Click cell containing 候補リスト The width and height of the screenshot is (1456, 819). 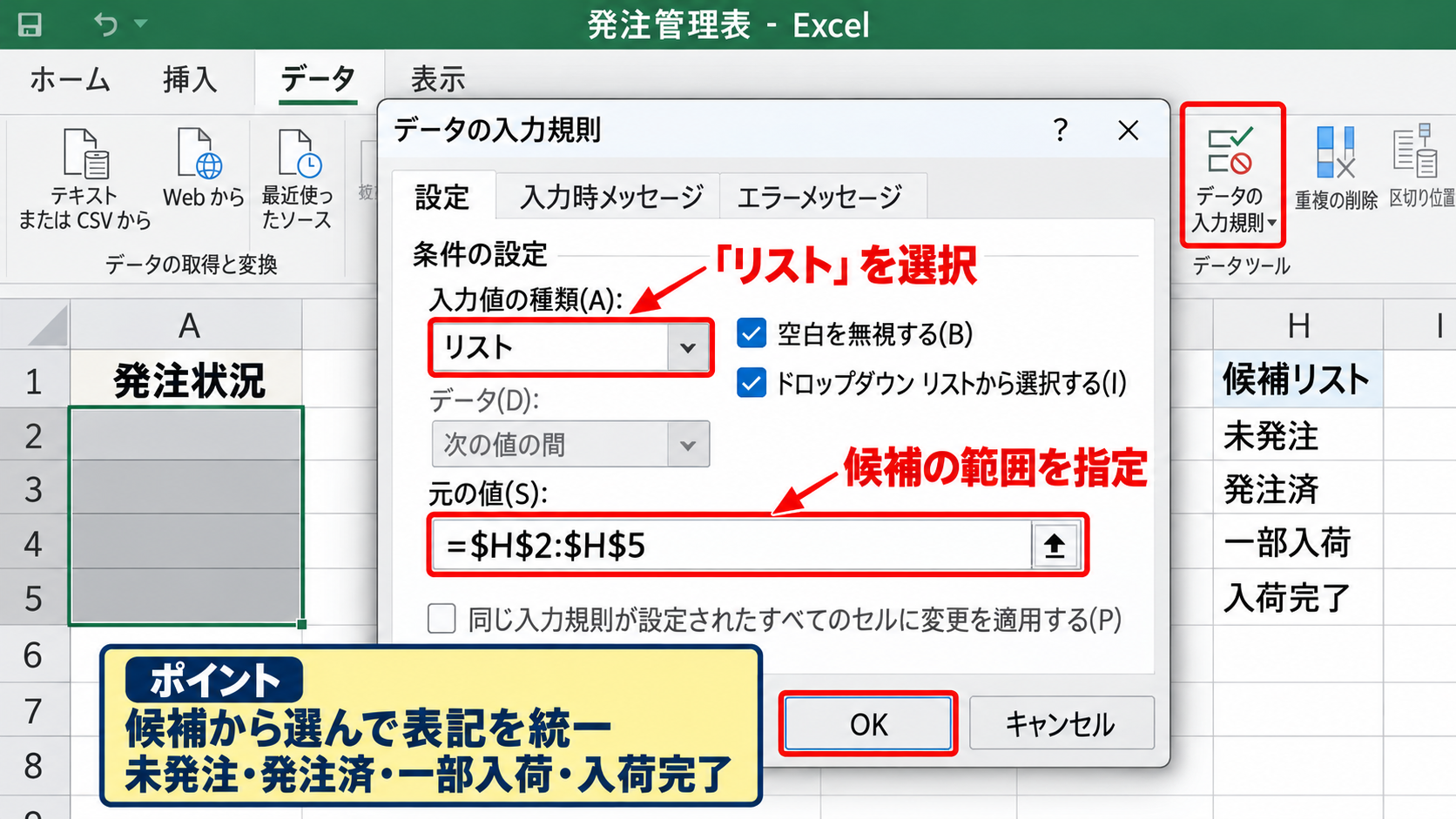point(1298,380)
